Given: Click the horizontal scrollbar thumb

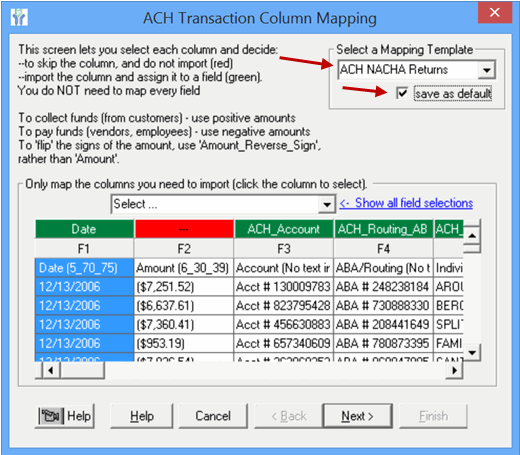Looking at the screenshot, I should 82,370.
